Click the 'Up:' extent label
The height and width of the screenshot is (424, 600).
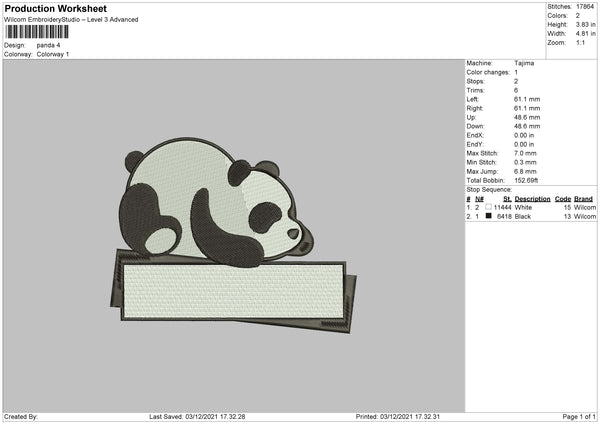pyautogui.click(x=471, y=117)
